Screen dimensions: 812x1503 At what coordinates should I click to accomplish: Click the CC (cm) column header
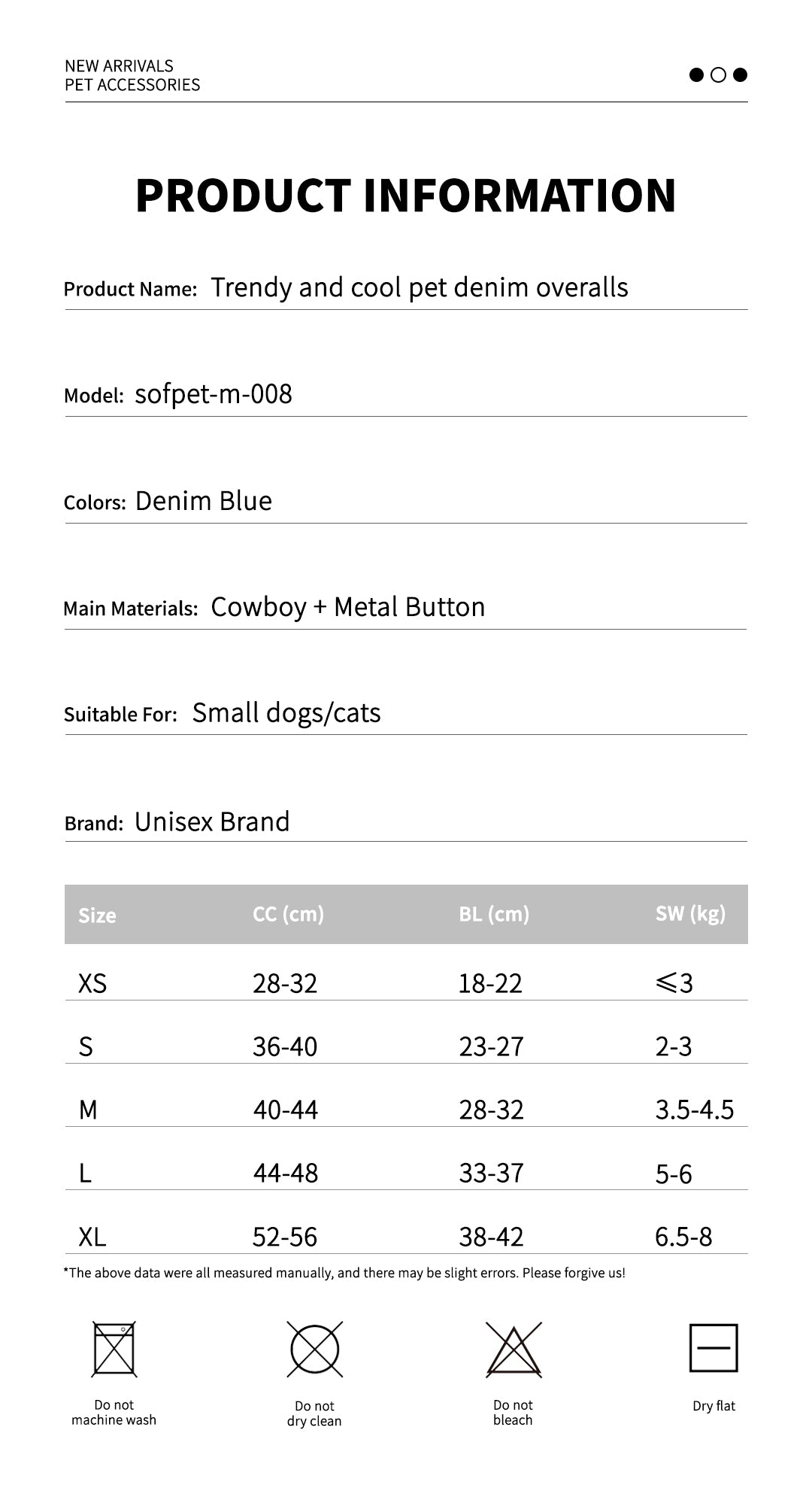[x=288, y=914]
